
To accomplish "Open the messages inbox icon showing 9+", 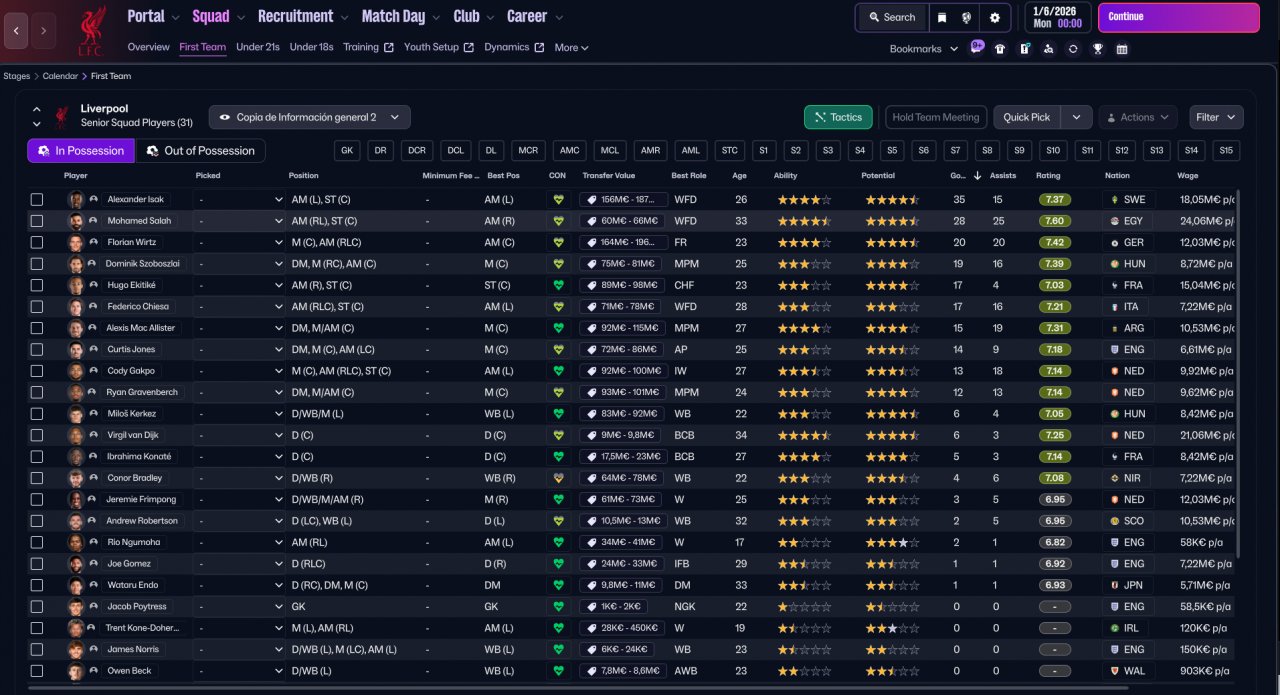I will click(977, 48).
